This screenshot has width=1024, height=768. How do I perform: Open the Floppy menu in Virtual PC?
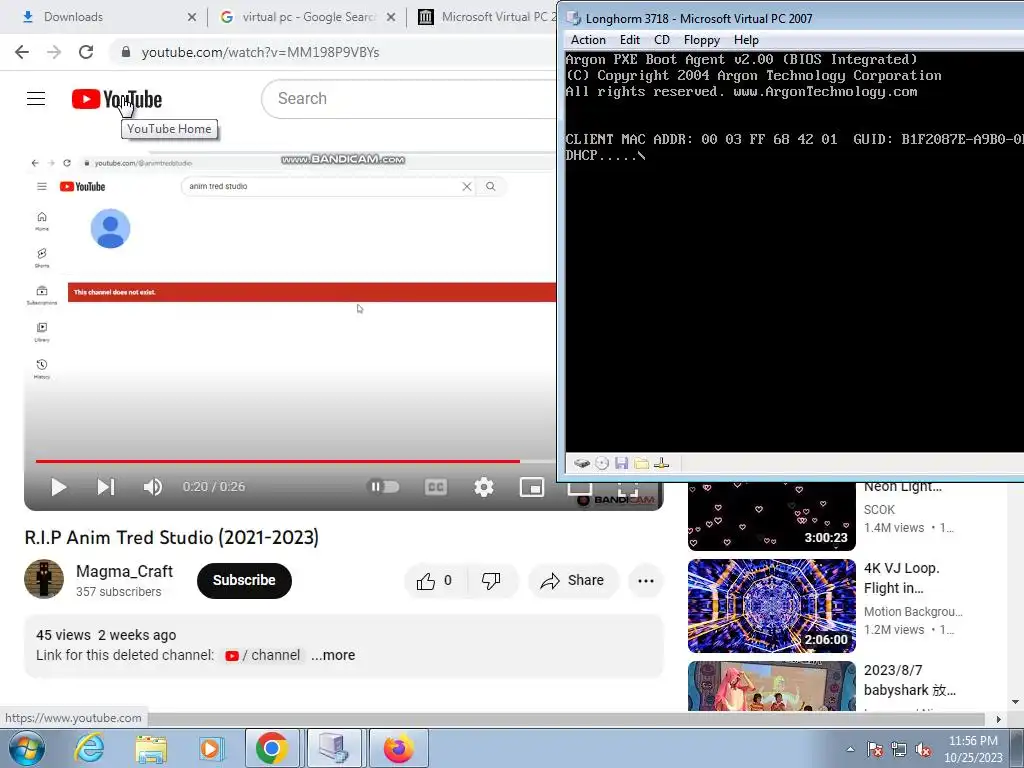click(x=701, y=40)
